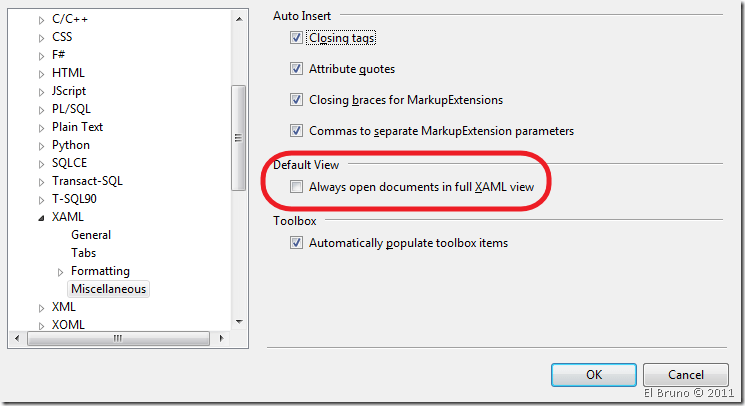Select the Tabs item under XAML
The height and width of the screenshot is (406, 745).
click(x=84, y=253)
